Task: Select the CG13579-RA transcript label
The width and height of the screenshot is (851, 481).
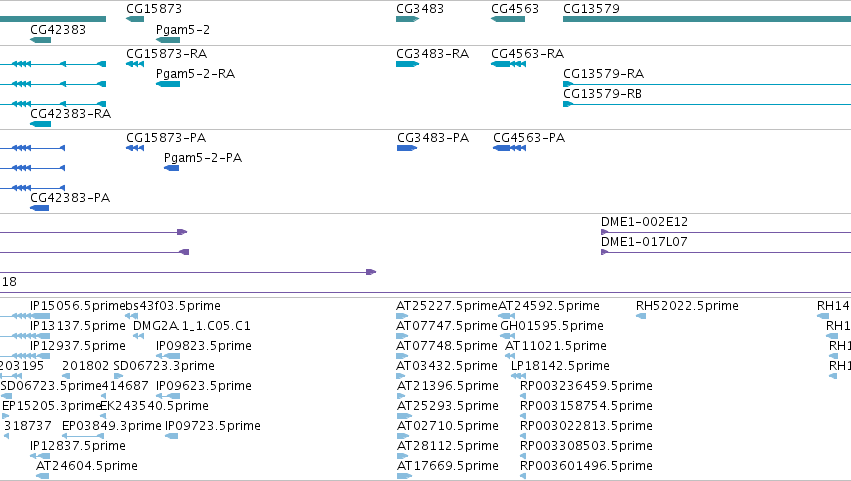Action: click(603, 74)
